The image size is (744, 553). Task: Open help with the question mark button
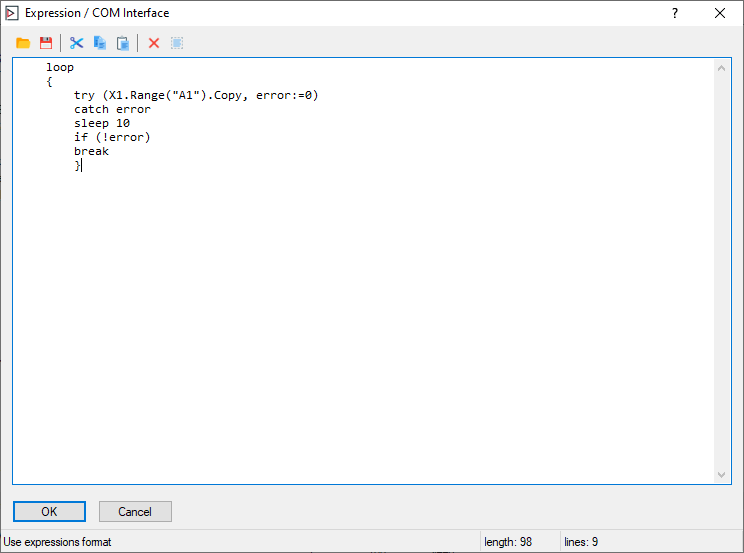(x=675, y=13)
